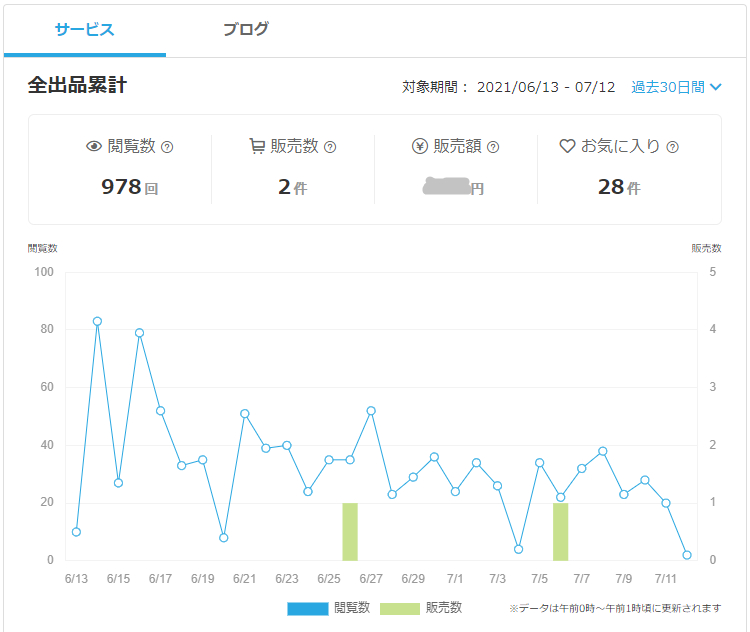The width and height of the screenshot is (750, 632).
Task: Click the yen icon for 販売額
Action: [420, 147]
